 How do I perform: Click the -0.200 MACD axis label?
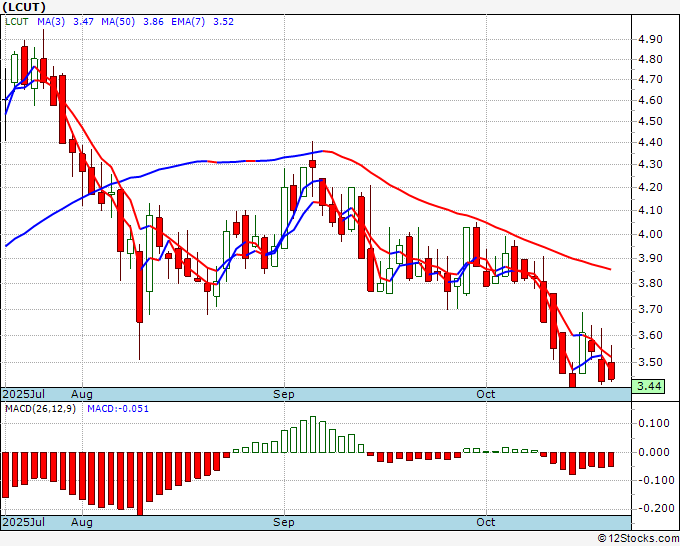[x=654, y=508]
